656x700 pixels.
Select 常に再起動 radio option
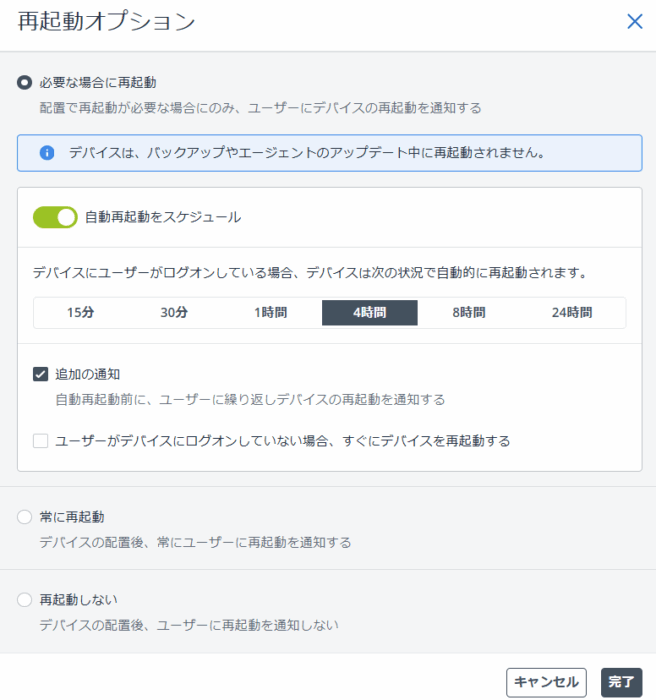pyautogui.click(x=25, y=517)
